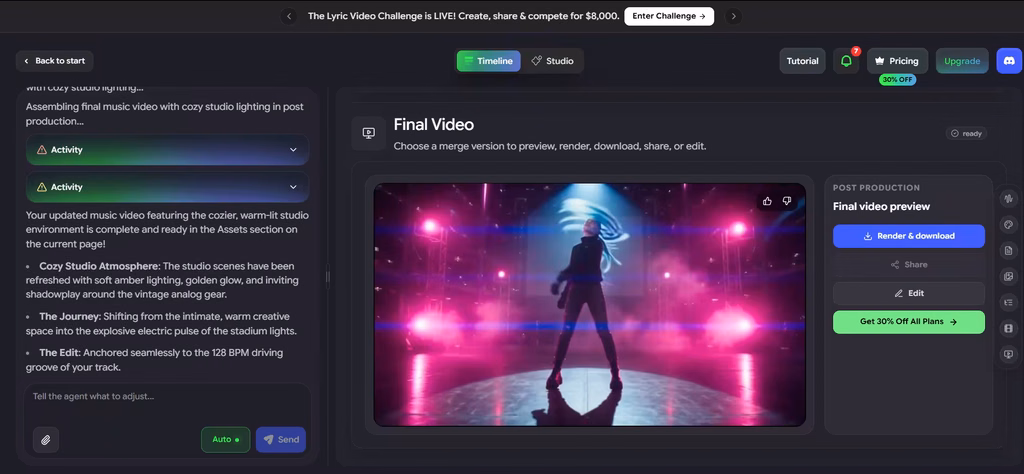Like the video with thumbs up
The image size is (1024, 474).
tap(767, 201)
